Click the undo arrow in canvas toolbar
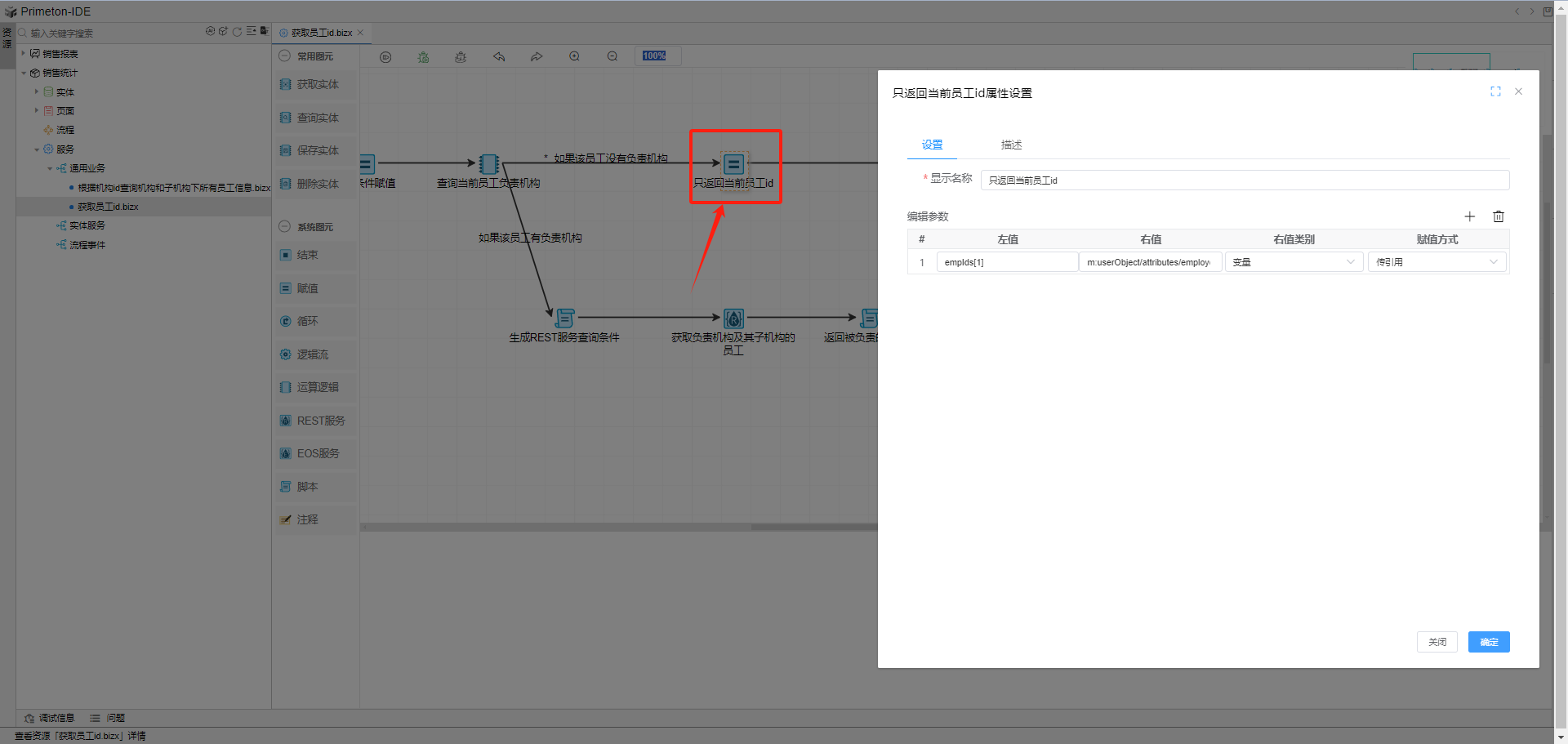The width and height of the screenshot is (1568, 744). [x=499, y=57]
